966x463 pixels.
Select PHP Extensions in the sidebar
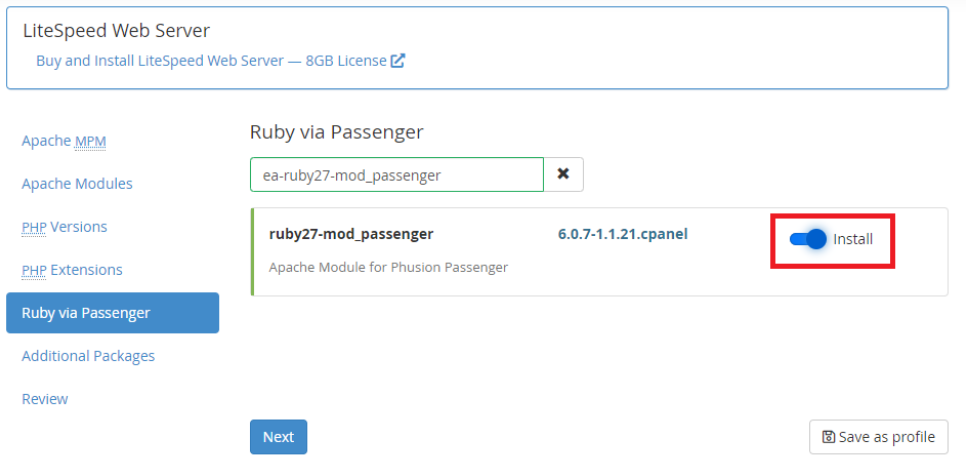72,270
